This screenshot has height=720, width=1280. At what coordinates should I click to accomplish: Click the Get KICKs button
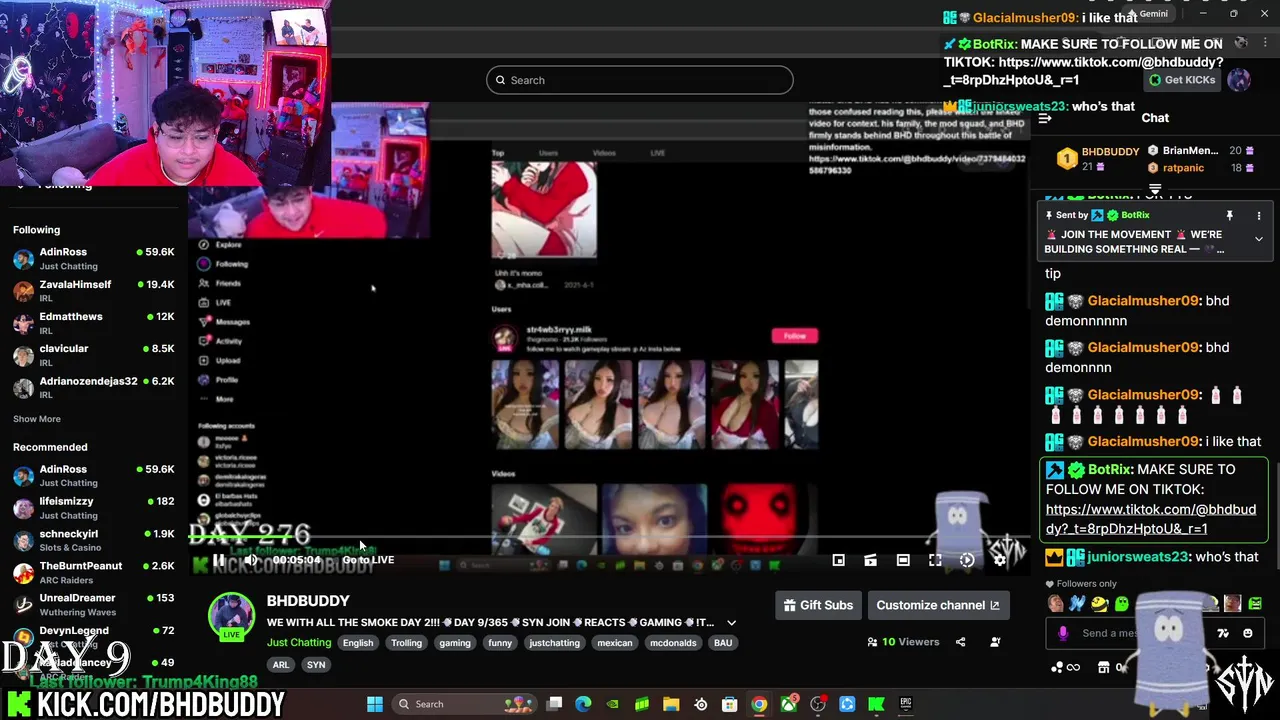1182,80
